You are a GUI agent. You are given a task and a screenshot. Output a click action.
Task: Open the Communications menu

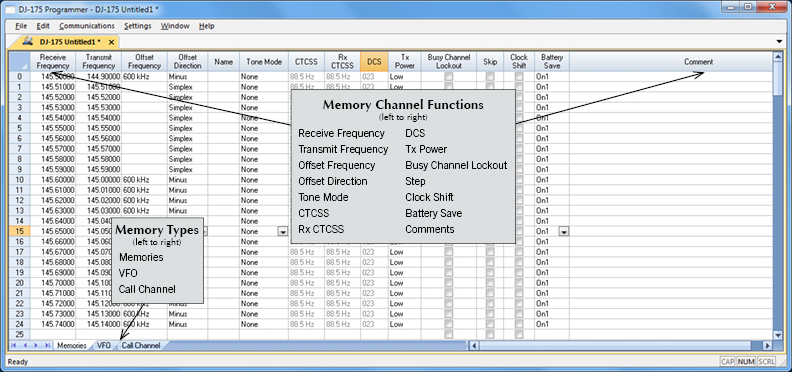click(x=87, y=26)
